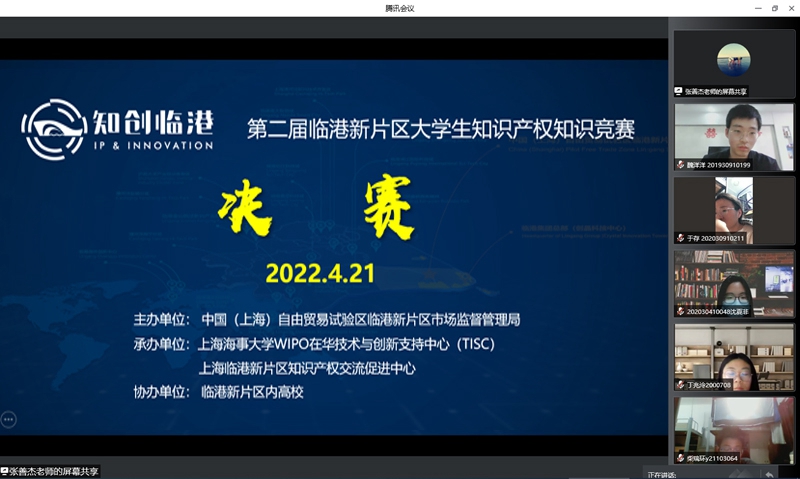Click screen-share icon in the top participant tile
The height and width of the screenshot is (479, 800).
click(x=680, y=91)
